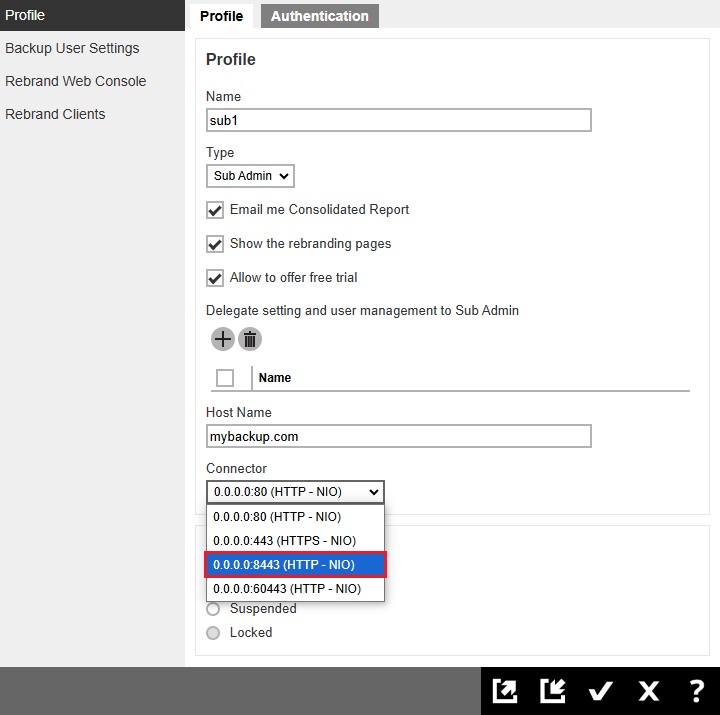Viewport: 720px width, 715px height.
Task: Open Backup User Settings in sidebar
Action: tap(72, 48)
